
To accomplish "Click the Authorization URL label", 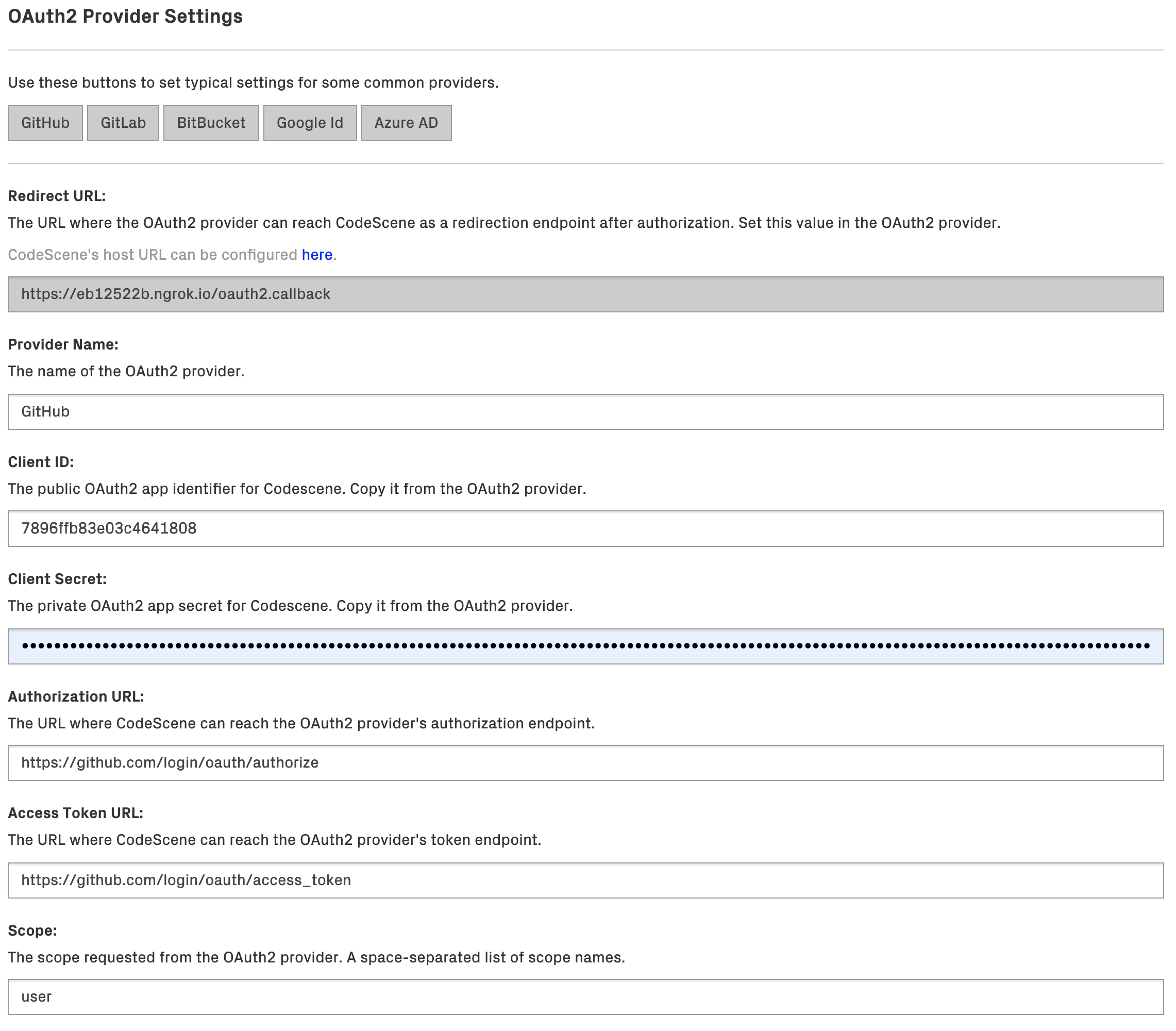I will (76, 697).
